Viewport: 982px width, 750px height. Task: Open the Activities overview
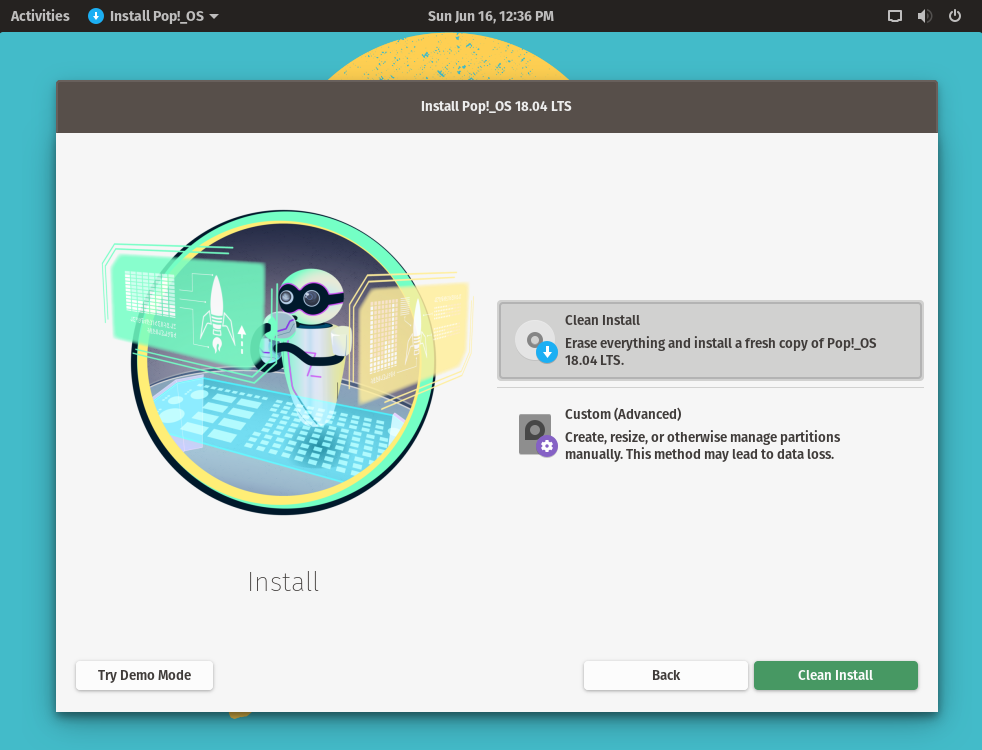(40, 16)
